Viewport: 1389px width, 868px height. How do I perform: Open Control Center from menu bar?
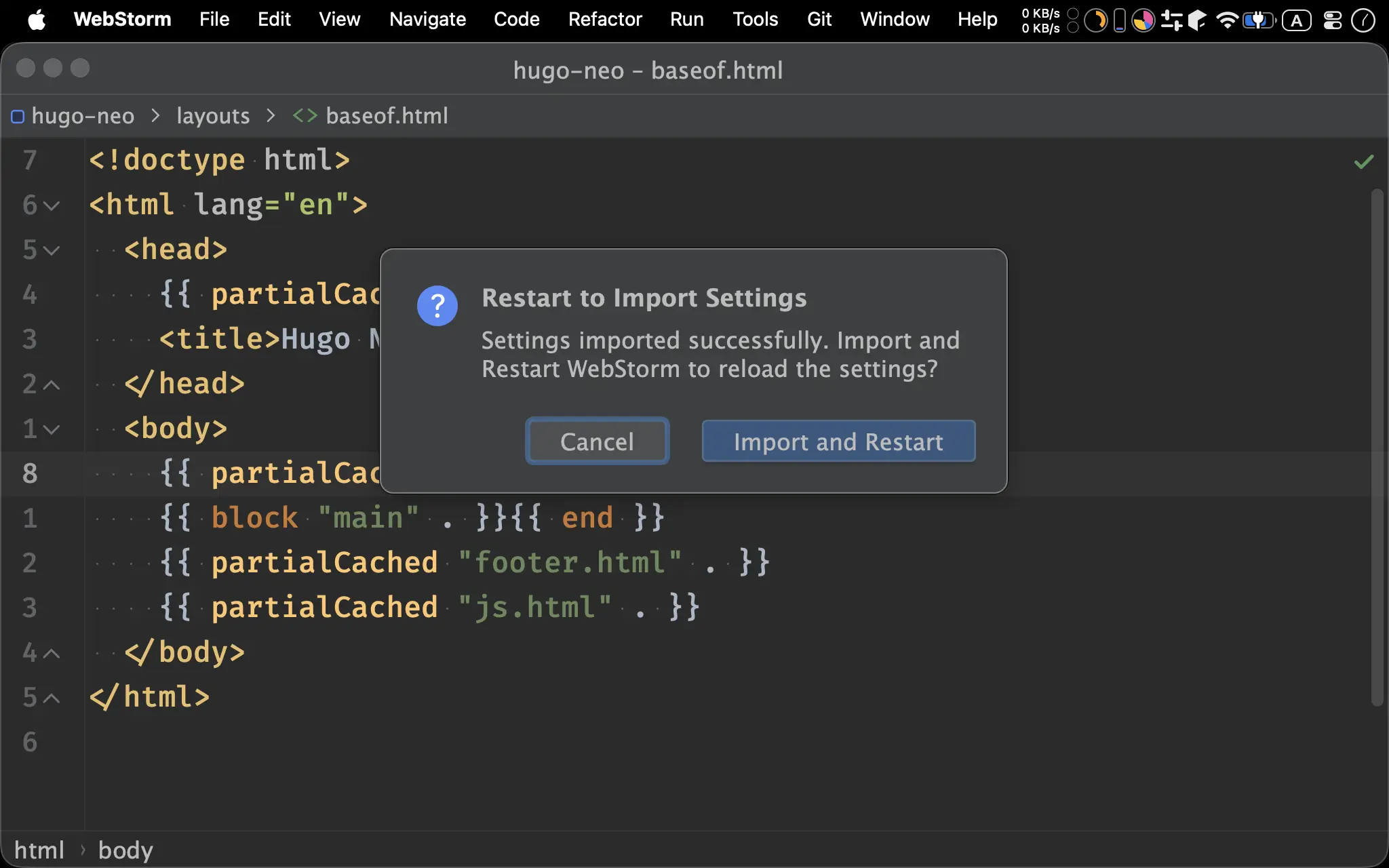(x=1333, y=20)
